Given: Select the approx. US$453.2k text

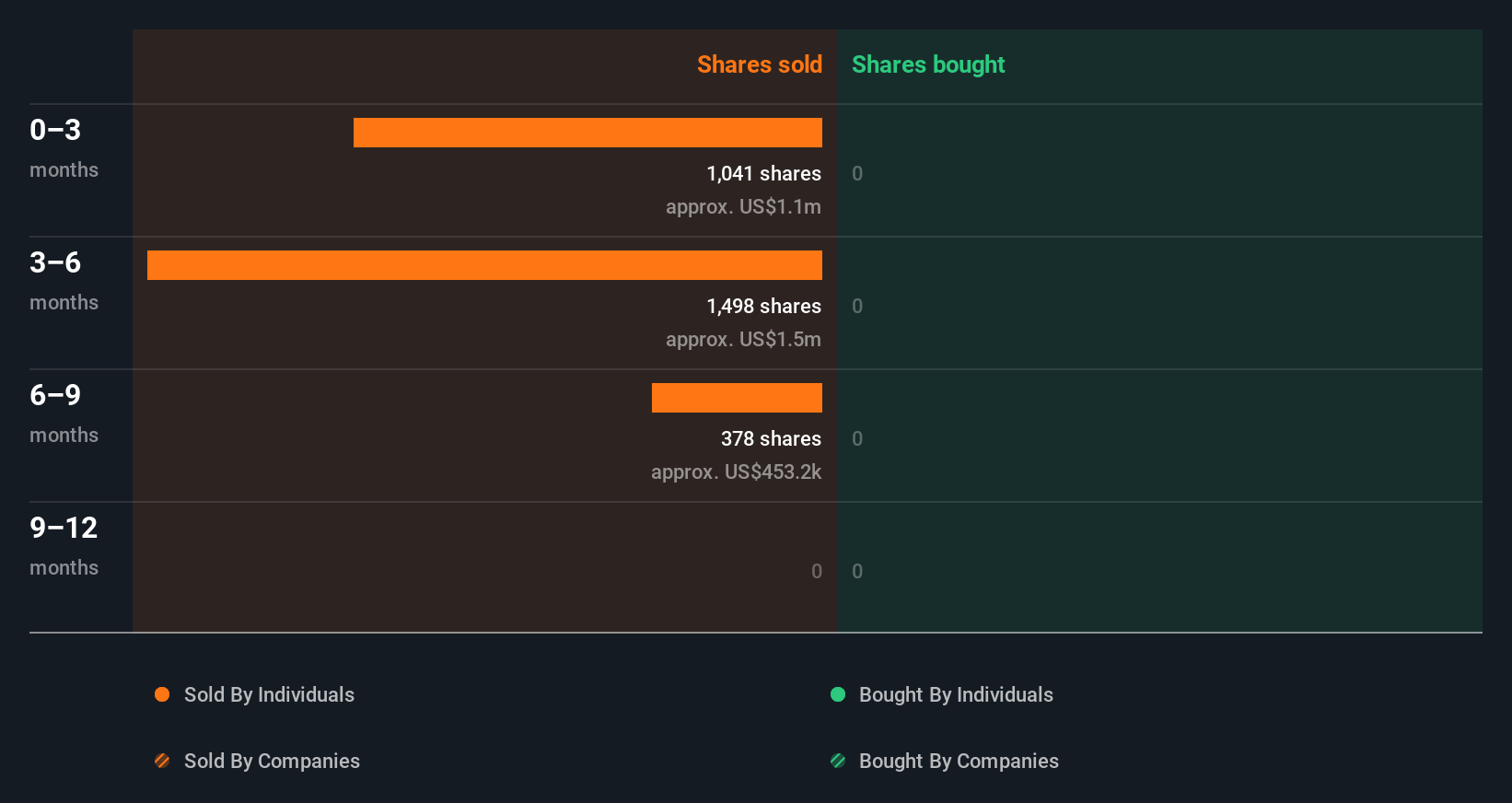Looking at the screenshot, I should [x=736, y=472].
